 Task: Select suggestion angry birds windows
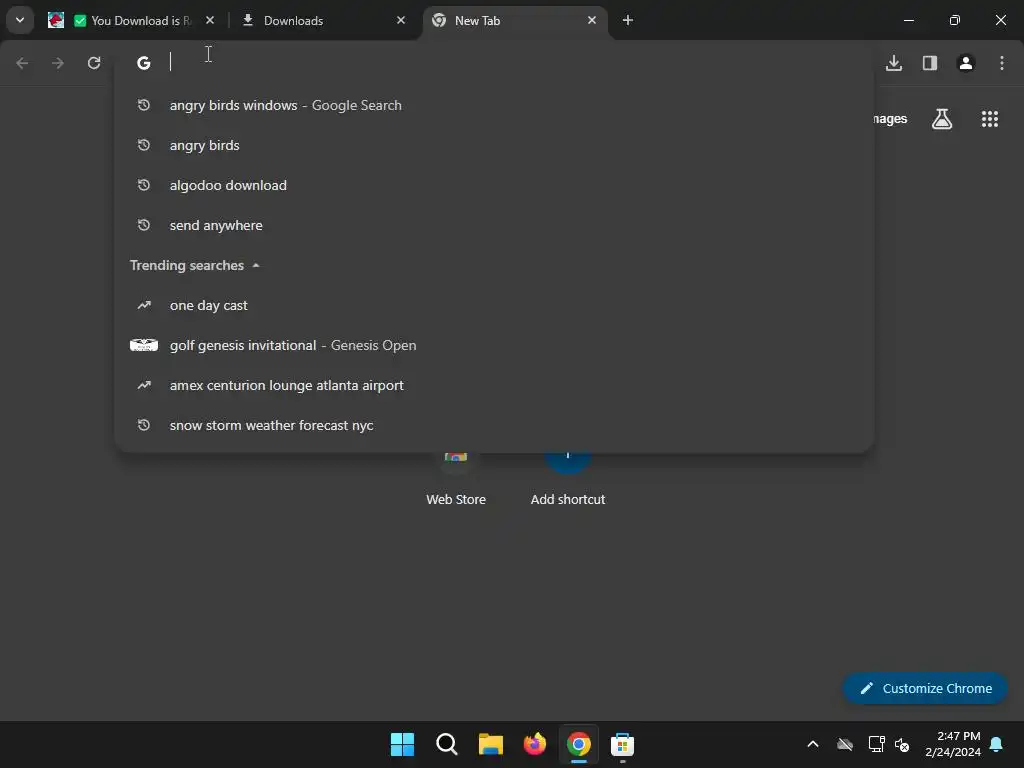494,105
